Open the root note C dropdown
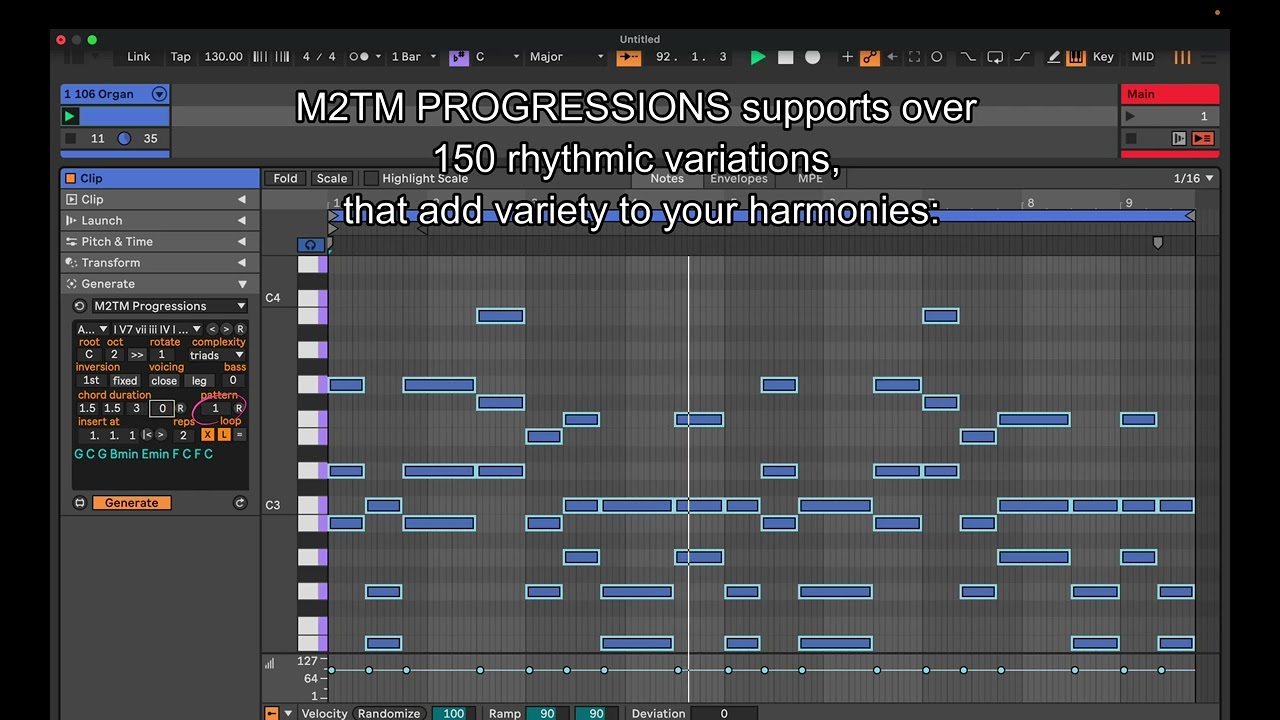Screen dimensions: 1280x720 click(x=496, y=57)
